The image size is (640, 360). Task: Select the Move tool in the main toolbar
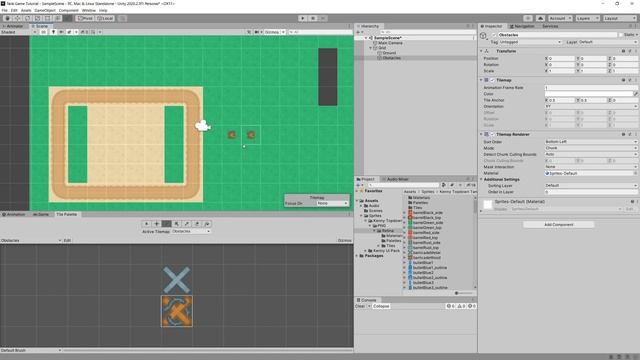tap(18, 18)
